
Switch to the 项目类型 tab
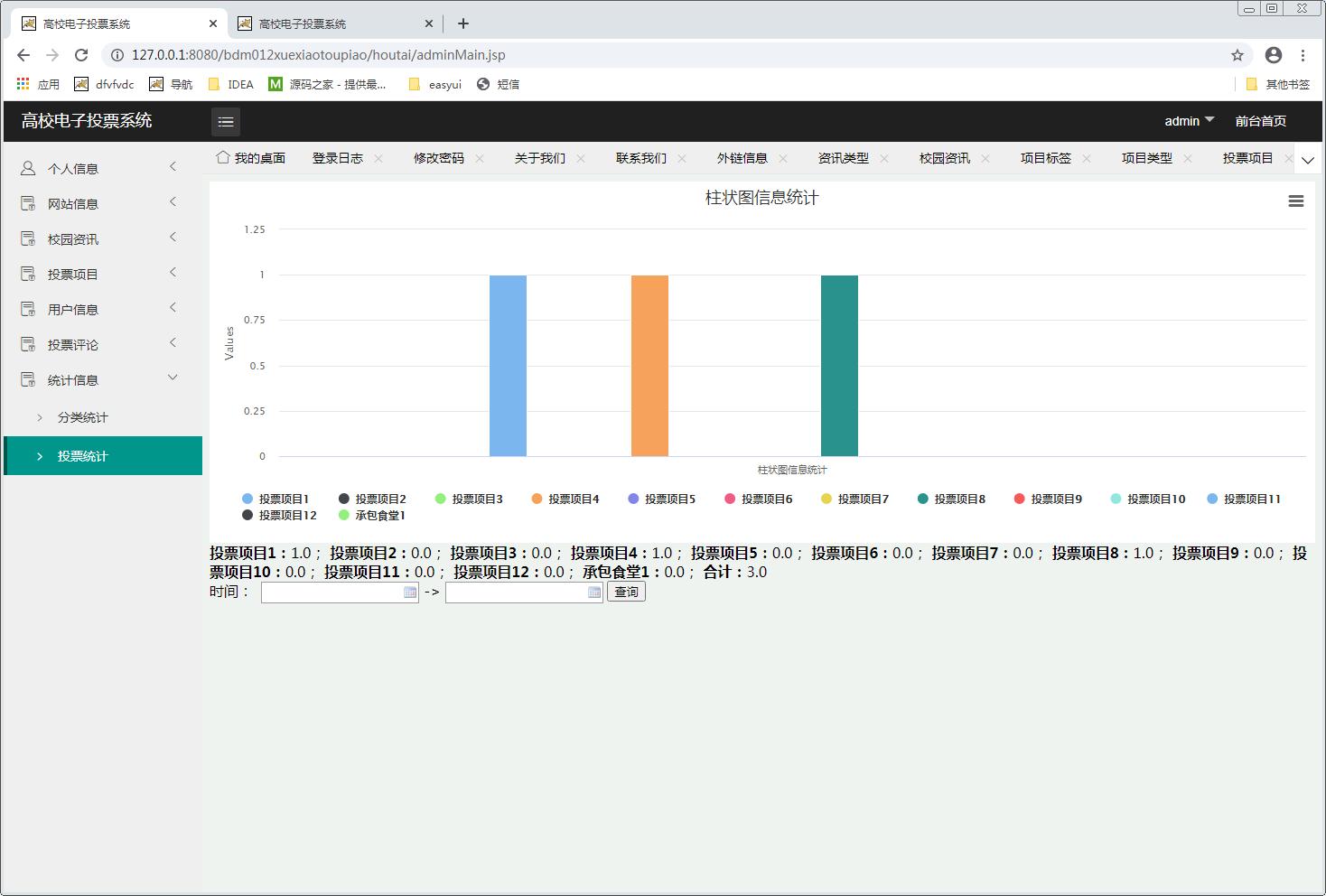point(1147,158)
